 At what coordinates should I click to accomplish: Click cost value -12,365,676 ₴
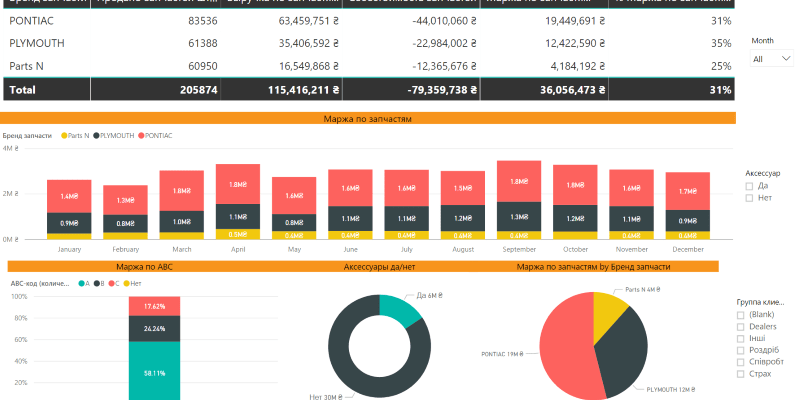[444, 66]
